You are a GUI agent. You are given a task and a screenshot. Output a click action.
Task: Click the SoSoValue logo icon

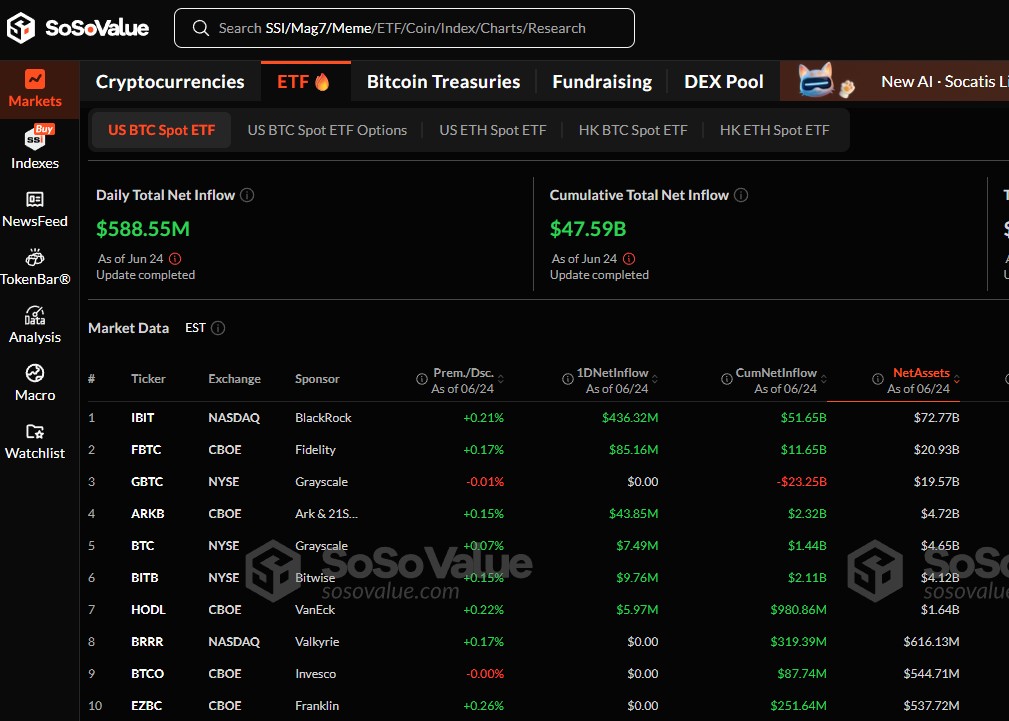coord(21,28)
